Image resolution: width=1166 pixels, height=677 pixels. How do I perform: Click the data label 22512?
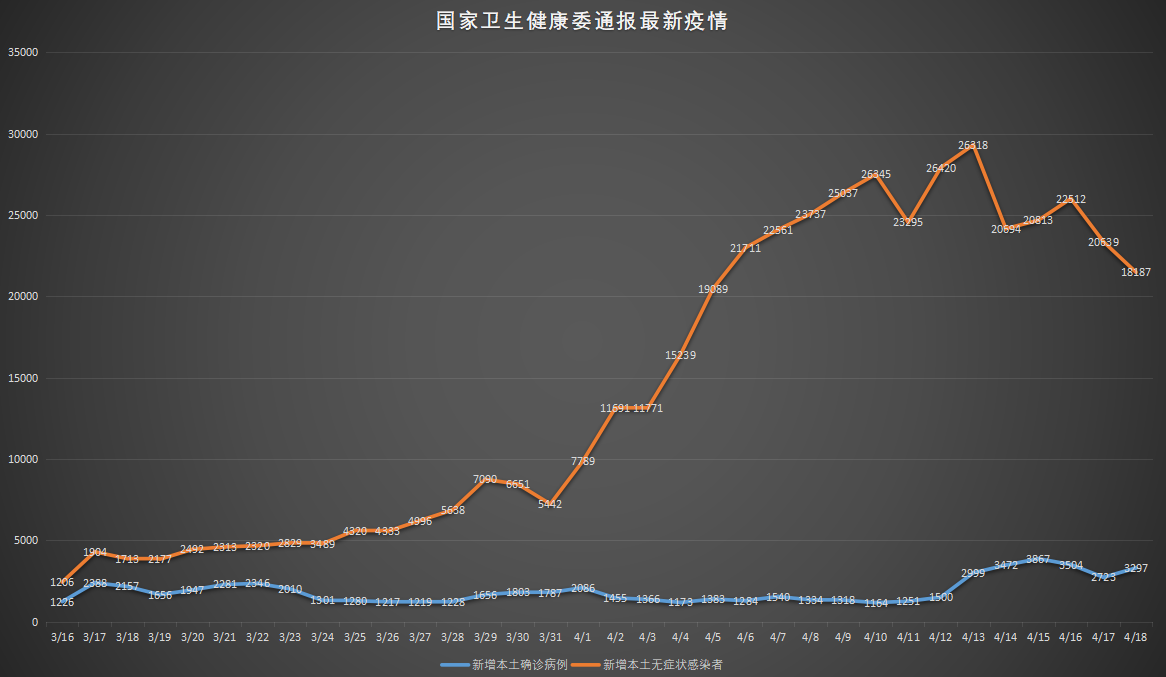pyautogui.click(x=1071, y=199)
